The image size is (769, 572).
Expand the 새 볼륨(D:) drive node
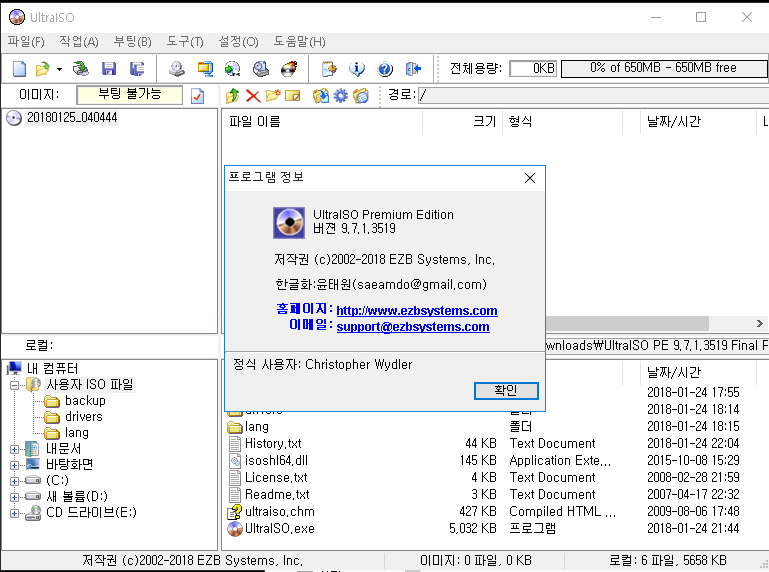pos(14,497)
